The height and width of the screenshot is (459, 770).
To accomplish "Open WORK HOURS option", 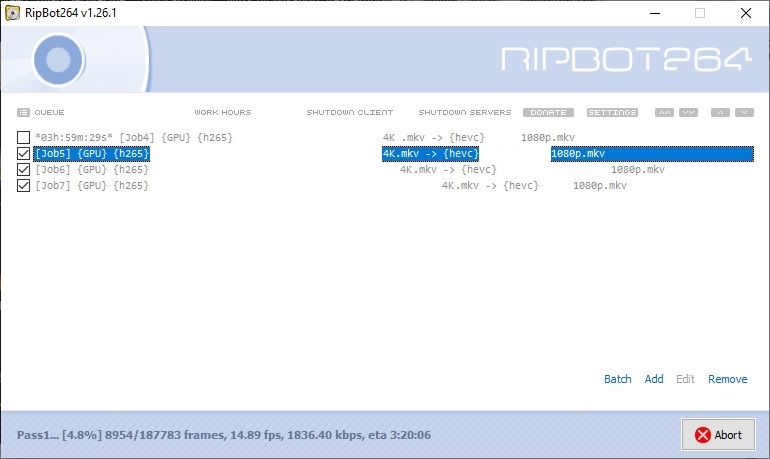I will pyautogui.click(x=222, y=112).
